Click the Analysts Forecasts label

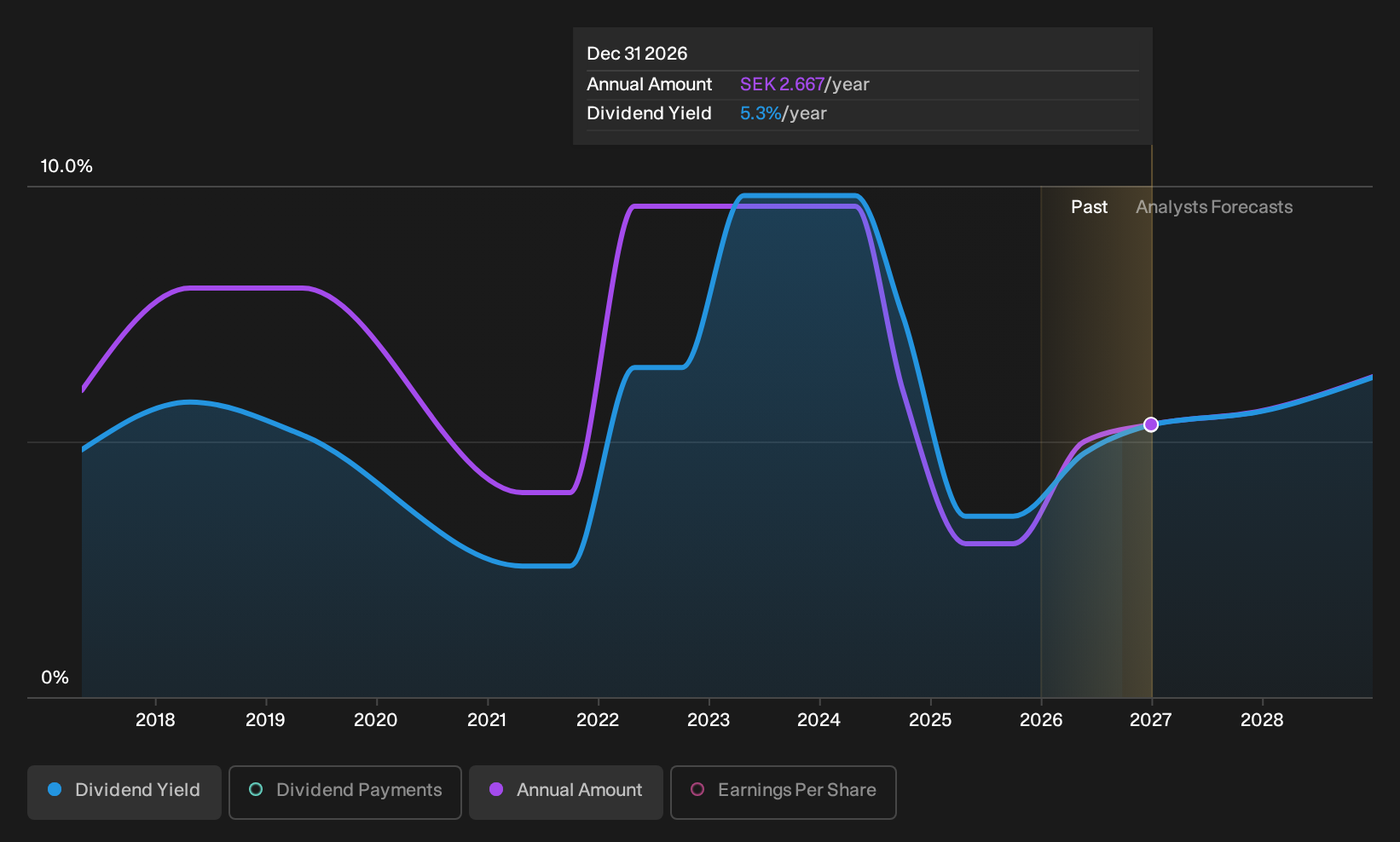tap(1214, 207)
